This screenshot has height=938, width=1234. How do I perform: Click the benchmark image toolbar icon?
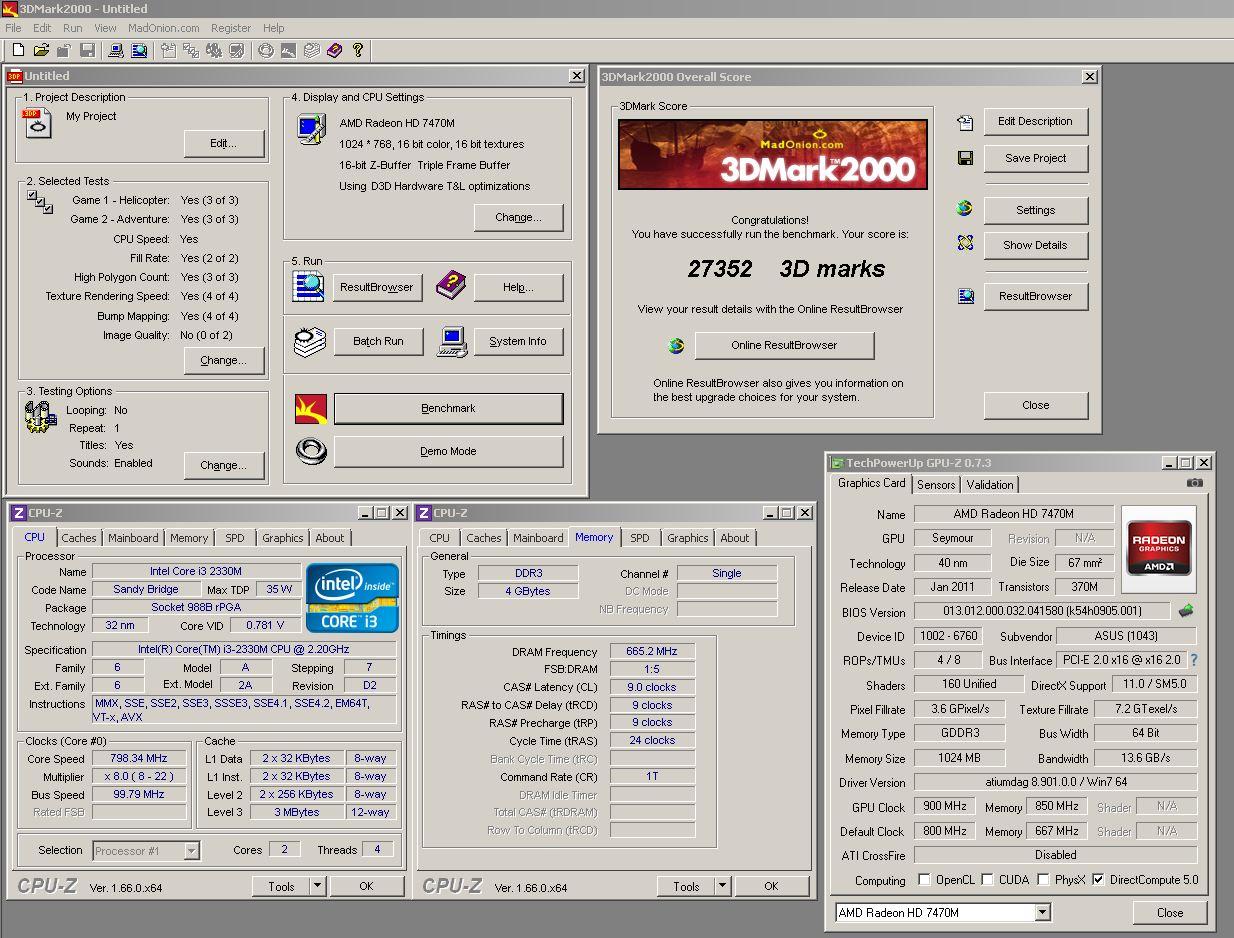tap(288, 50)
